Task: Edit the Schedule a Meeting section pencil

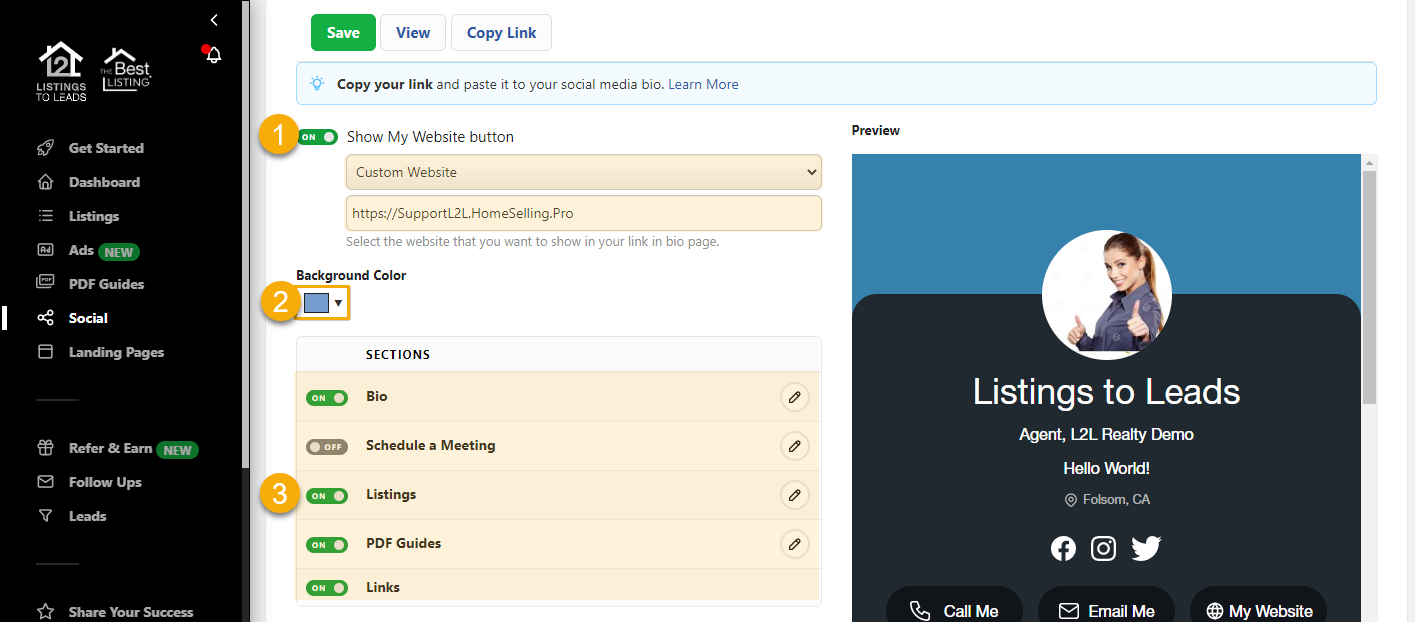Action: point(794,446)
